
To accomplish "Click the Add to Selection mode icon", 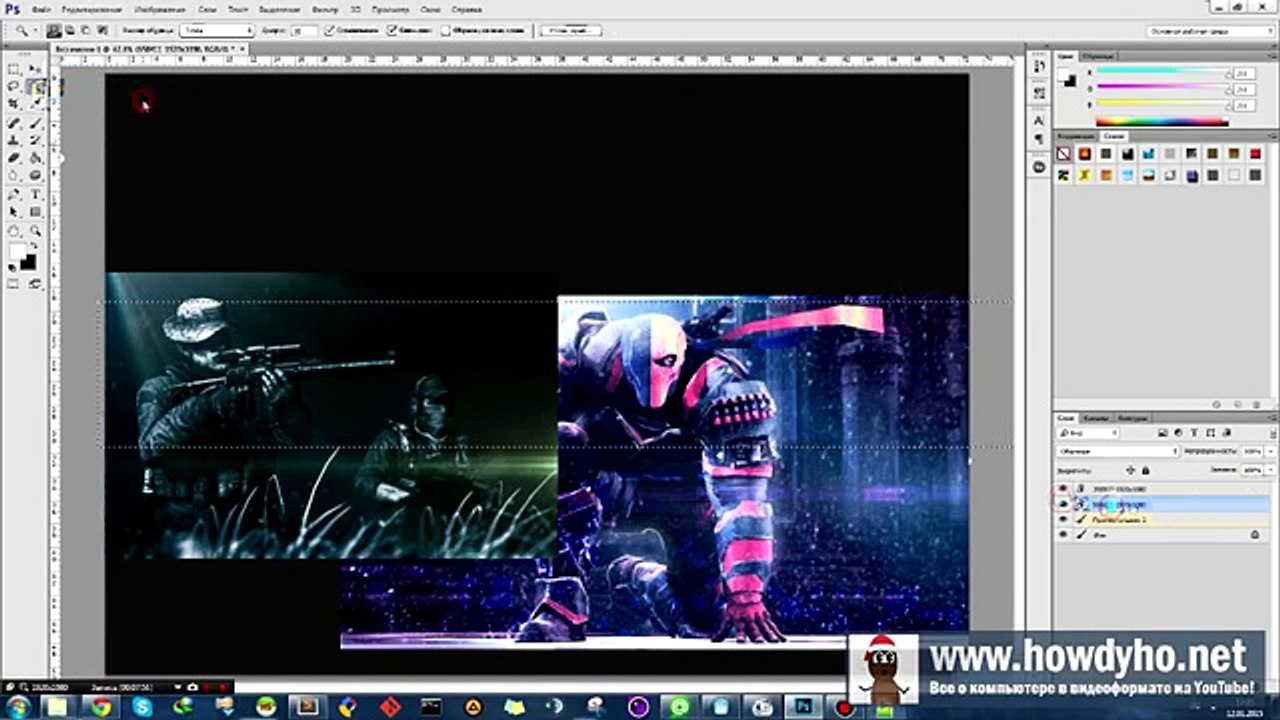I will [x=68, y=31].
